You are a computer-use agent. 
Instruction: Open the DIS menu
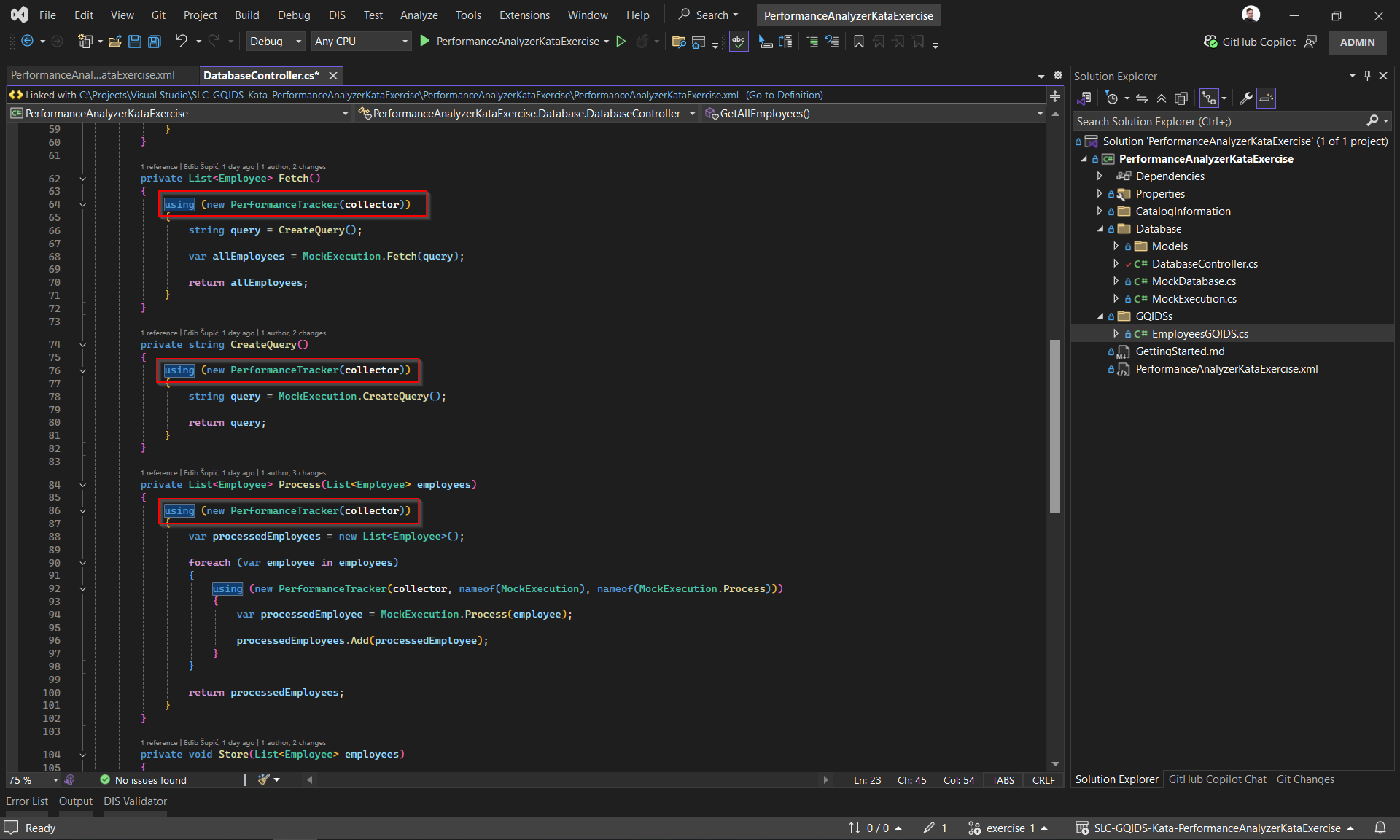coord(337,15)
